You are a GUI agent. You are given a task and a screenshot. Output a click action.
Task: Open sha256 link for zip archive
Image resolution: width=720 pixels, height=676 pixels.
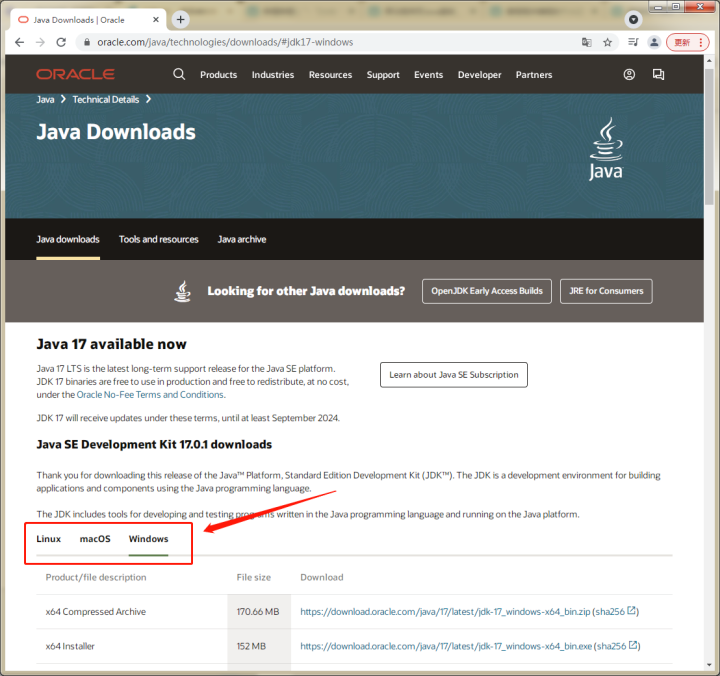pyautogui.click(x=615, y=612)
